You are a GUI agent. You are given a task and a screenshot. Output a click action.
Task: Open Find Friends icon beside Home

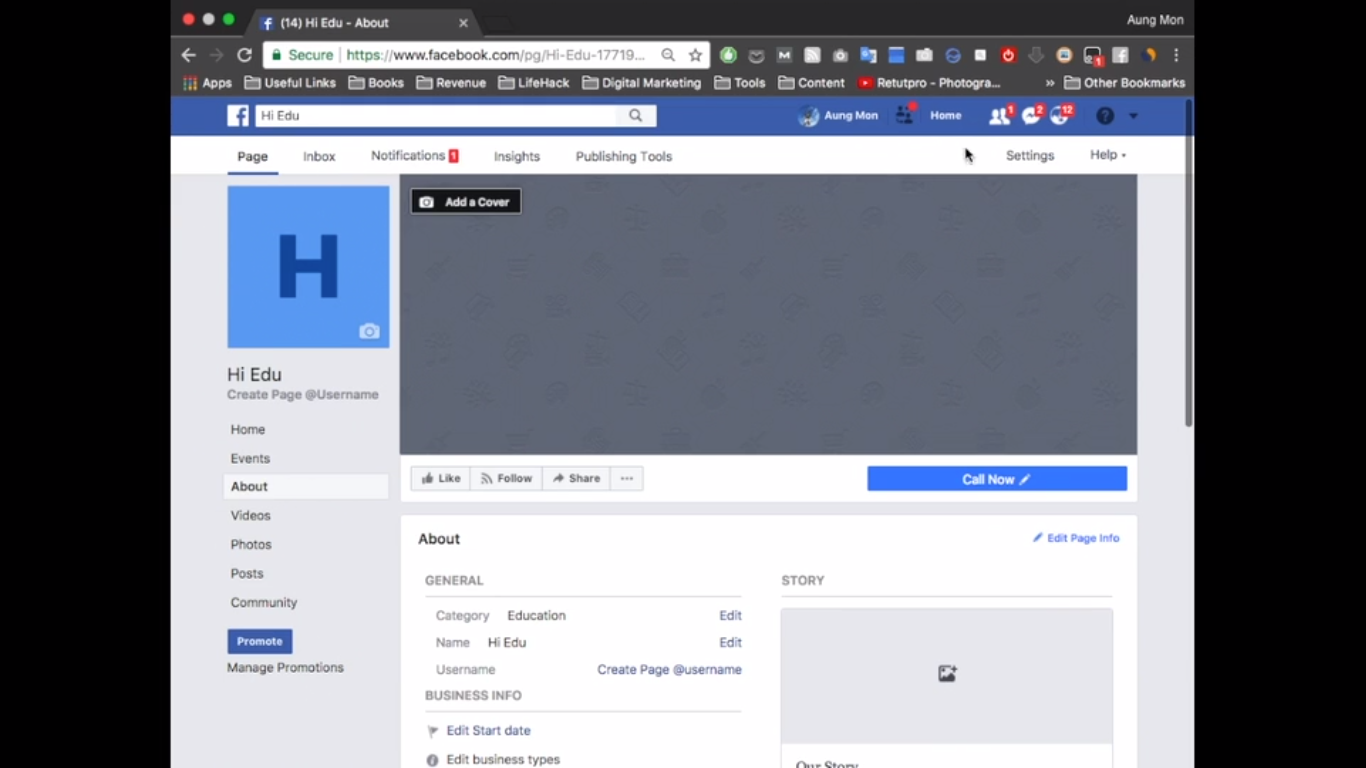pyautogui.click(x=905, y=115)
